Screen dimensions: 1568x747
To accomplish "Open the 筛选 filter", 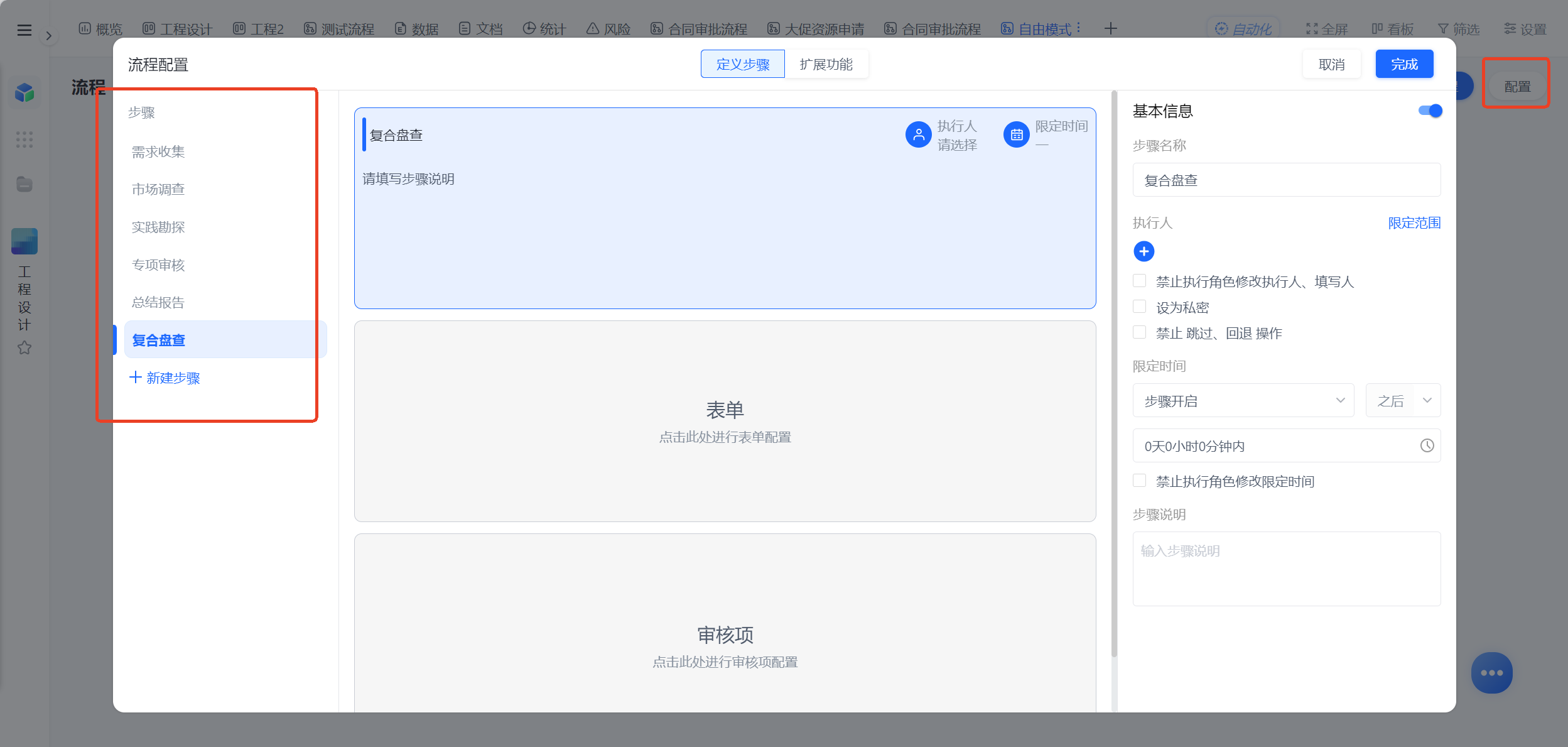I will pyautogui.click(x=1458, y=29).
